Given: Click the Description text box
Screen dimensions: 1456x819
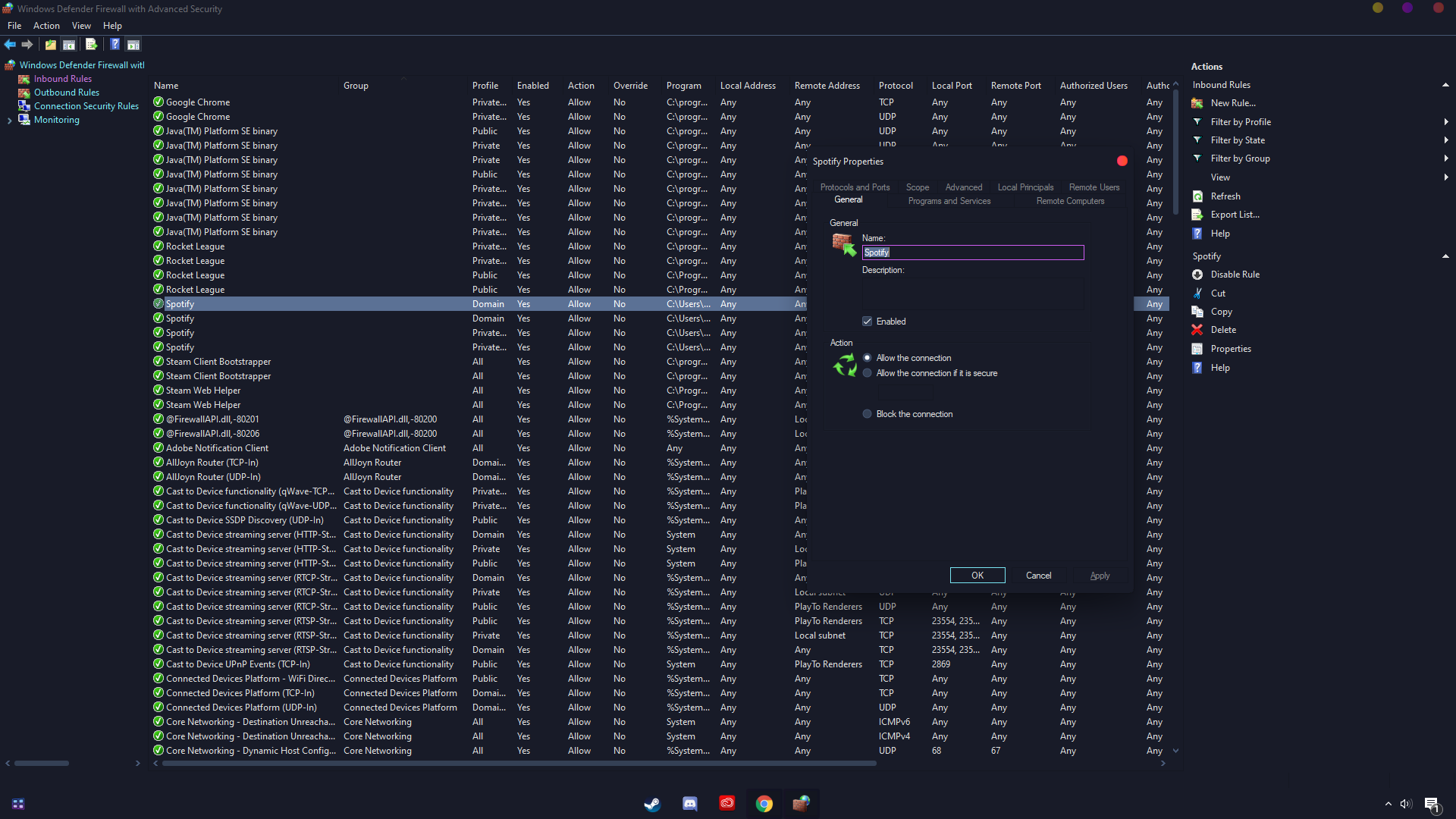Looking at the screenshot, I should click(973, 293).
